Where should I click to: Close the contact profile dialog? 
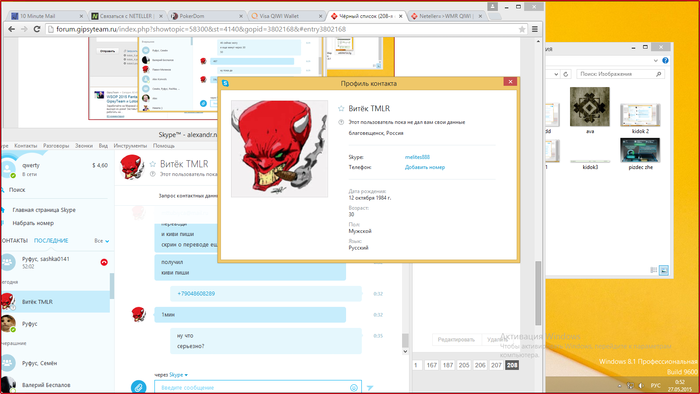pos(510,82)
